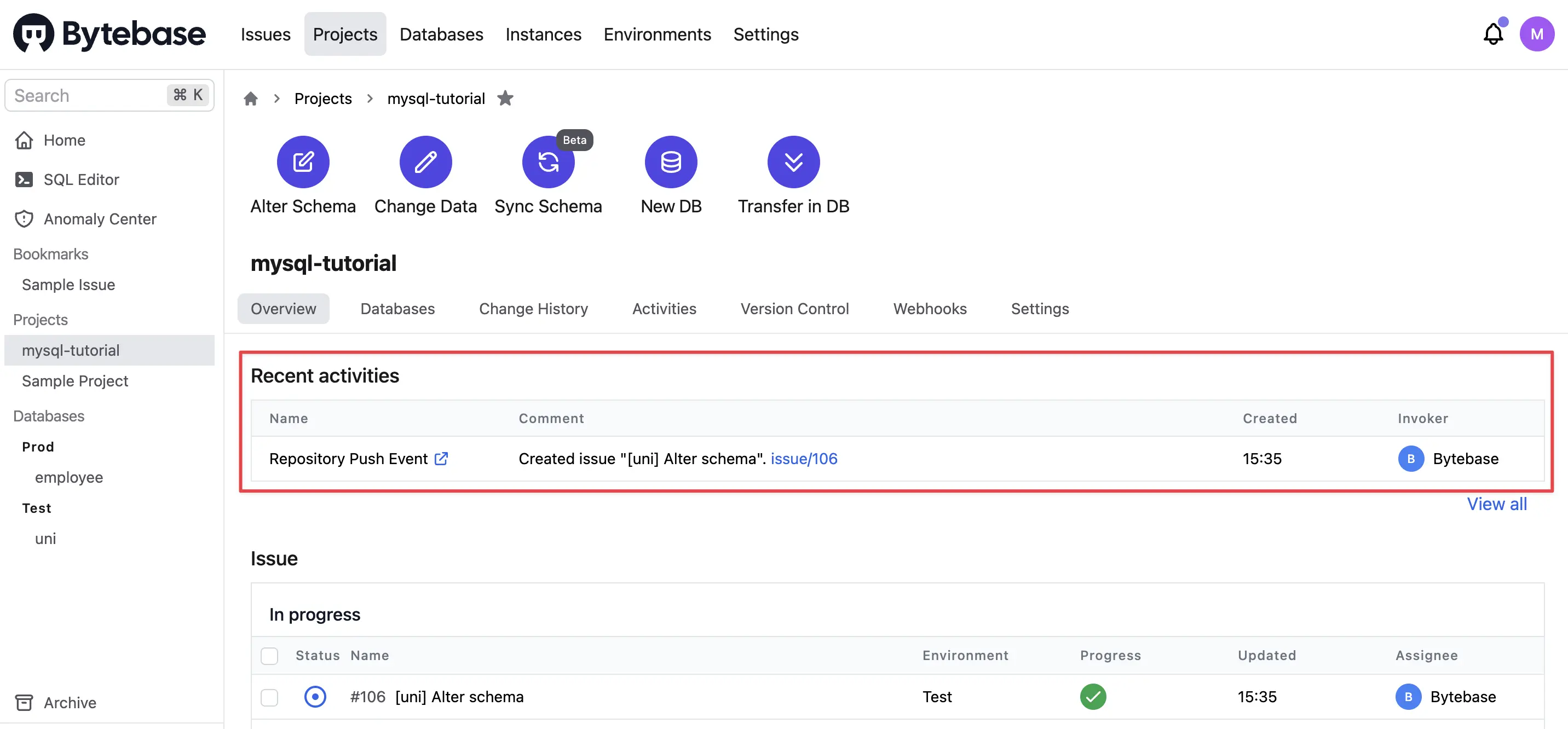Click the Repository Push Event name
This screenshot has height=729, width=1568.
[x=348, y=458]
